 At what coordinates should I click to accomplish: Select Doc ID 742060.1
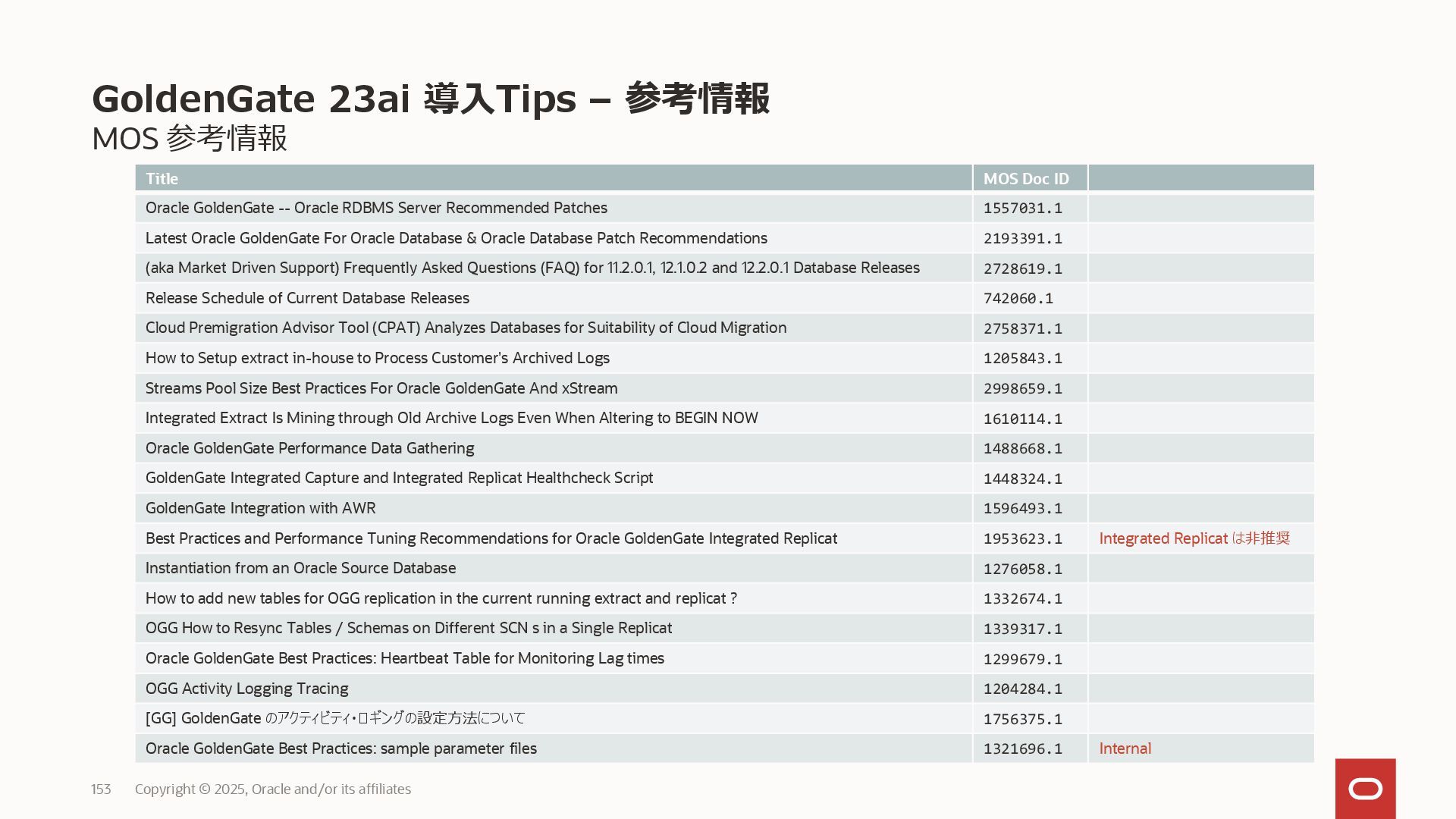tap(1018, 299)
